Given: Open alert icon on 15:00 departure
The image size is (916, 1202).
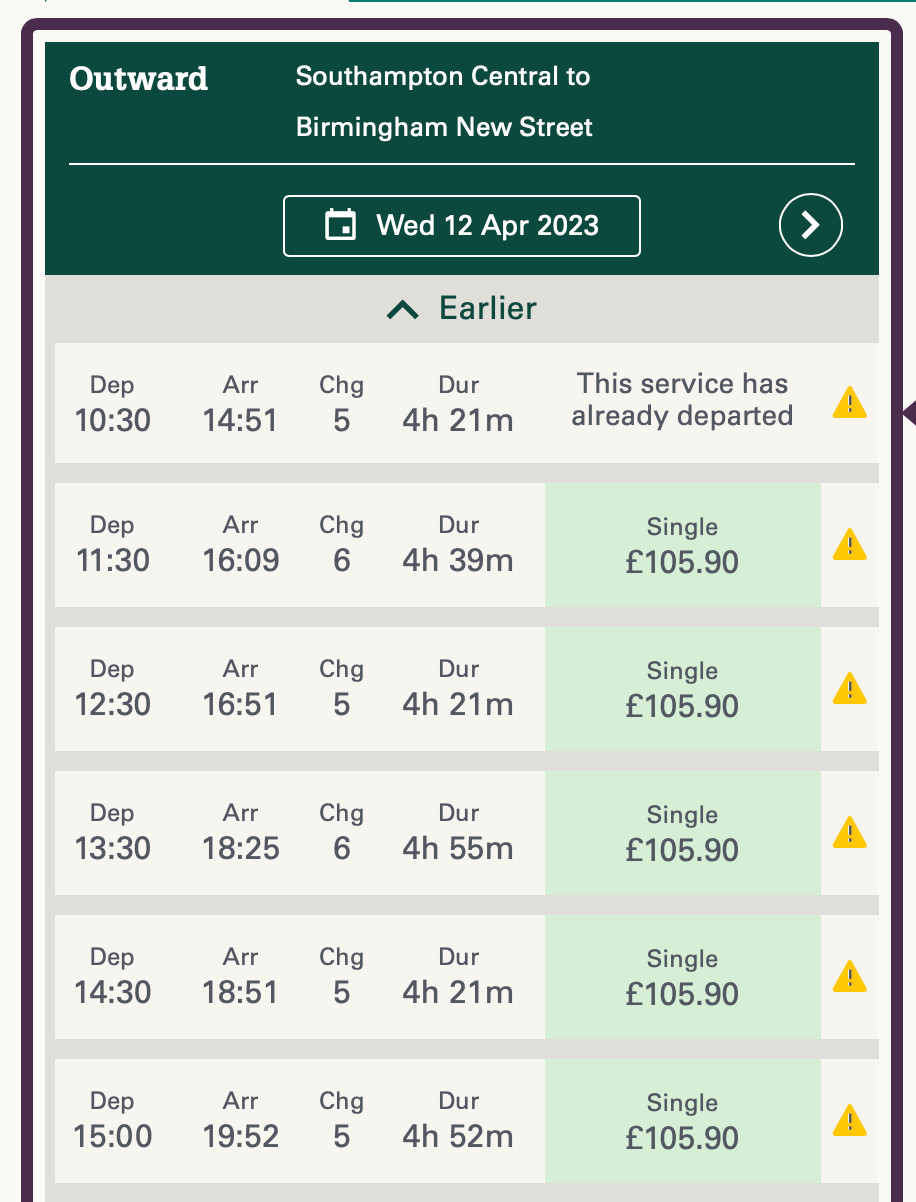Looking at the screenshot, I should pyautogui.click(x=849, y=1121).
